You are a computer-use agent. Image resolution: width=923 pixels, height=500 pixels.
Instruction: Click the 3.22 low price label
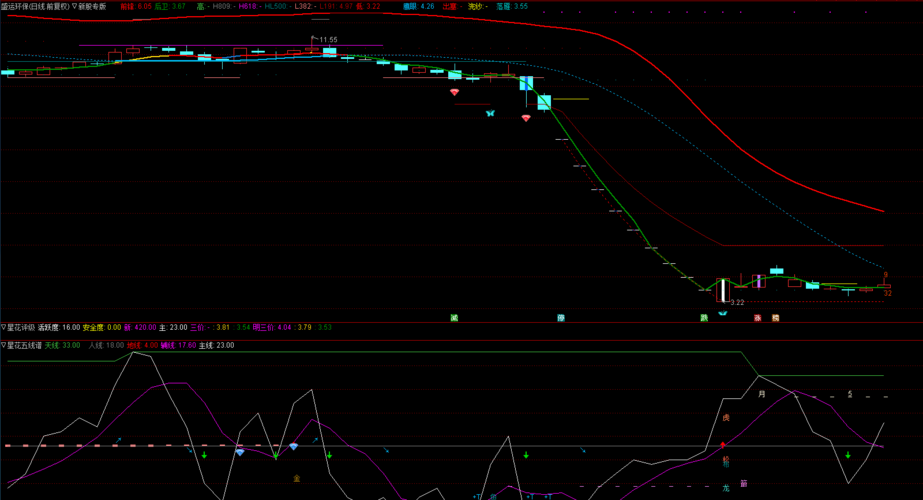coord(737,303)
